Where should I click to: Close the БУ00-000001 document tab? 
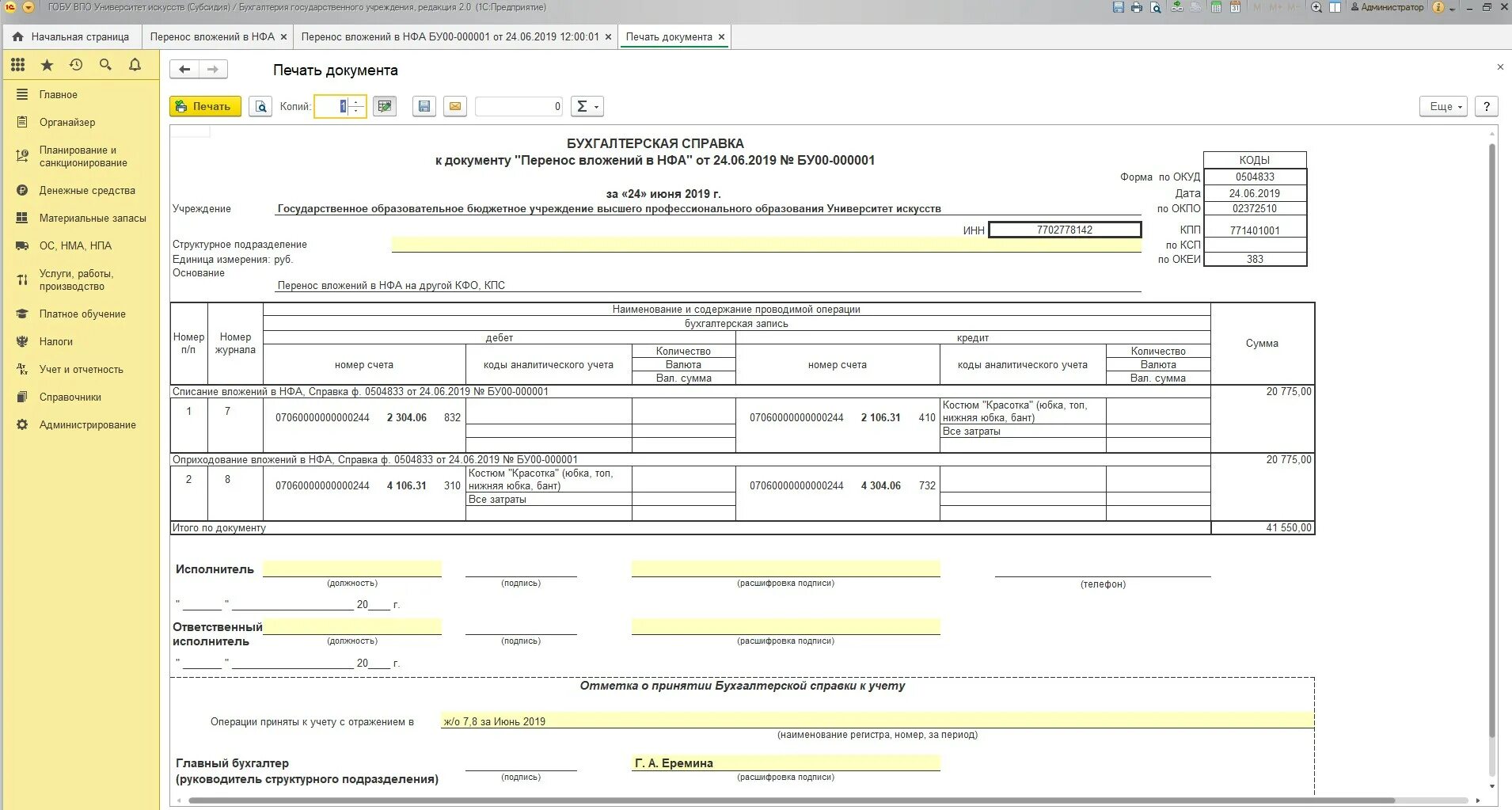point(608,36)
